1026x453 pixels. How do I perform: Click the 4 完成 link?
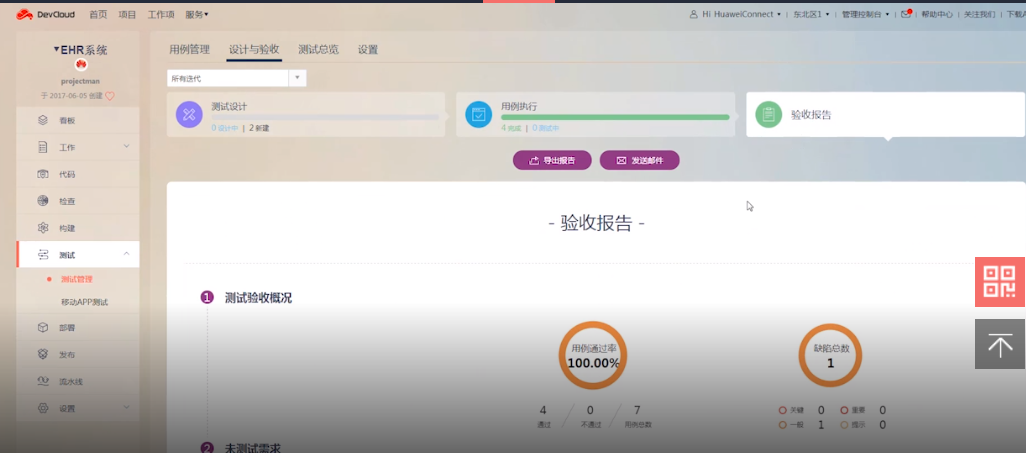pyautogui.click(x=511, y=128)
